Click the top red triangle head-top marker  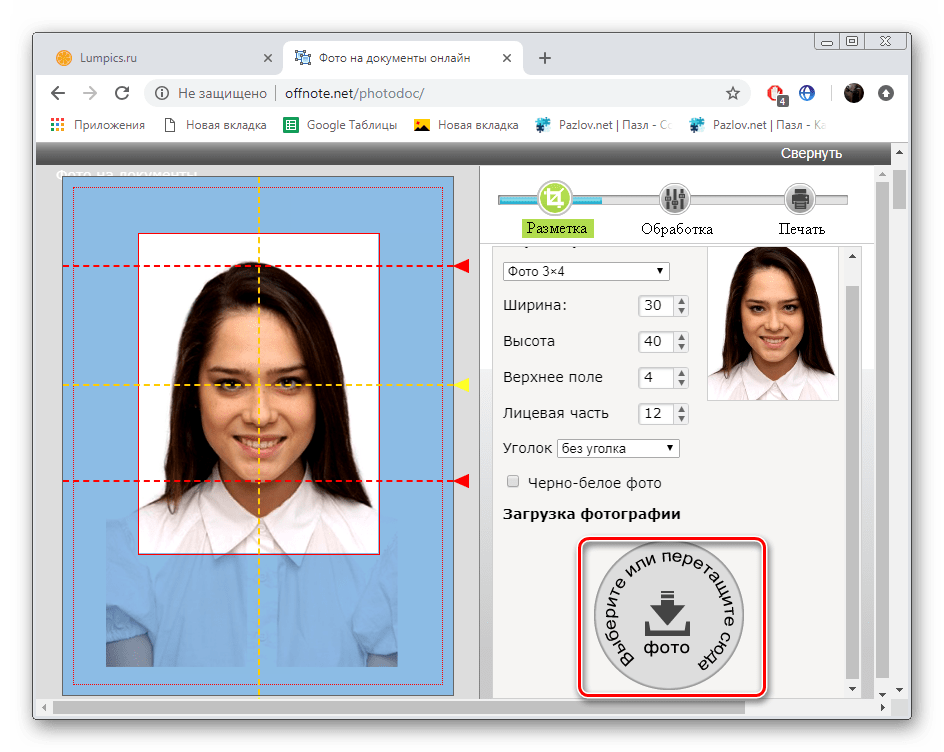(x=461, y=266)
